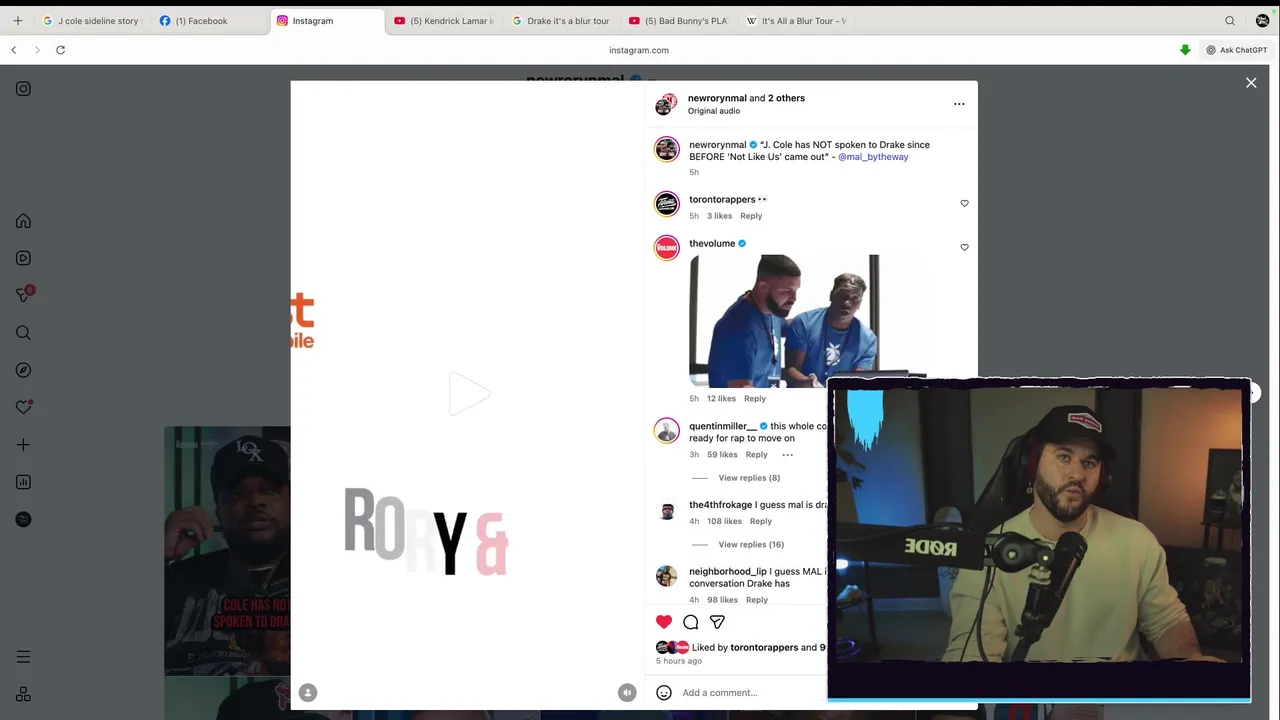View 3 likes on torontorappers comment

(x=720, y=216)
